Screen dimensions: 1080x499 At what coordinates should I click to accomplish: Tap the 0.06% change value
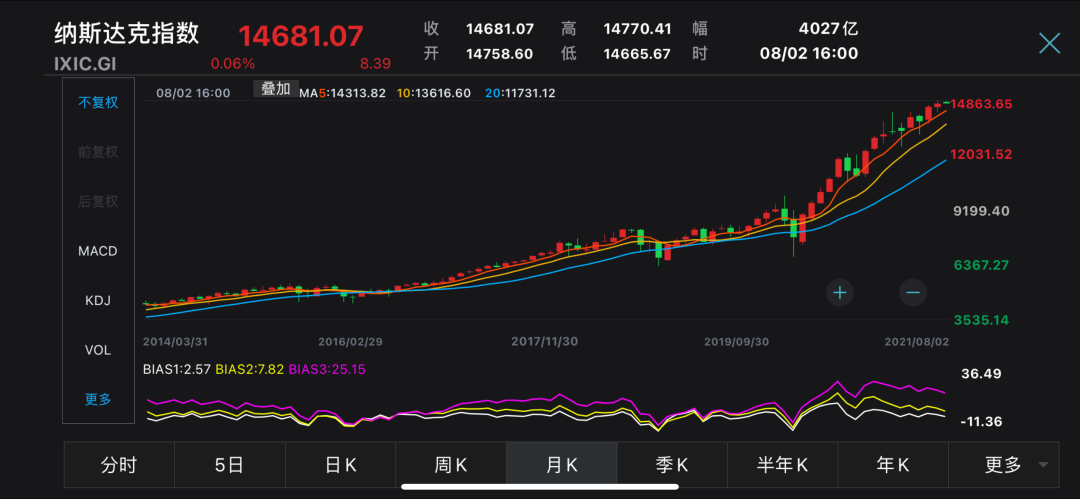[x=233, y=63]
